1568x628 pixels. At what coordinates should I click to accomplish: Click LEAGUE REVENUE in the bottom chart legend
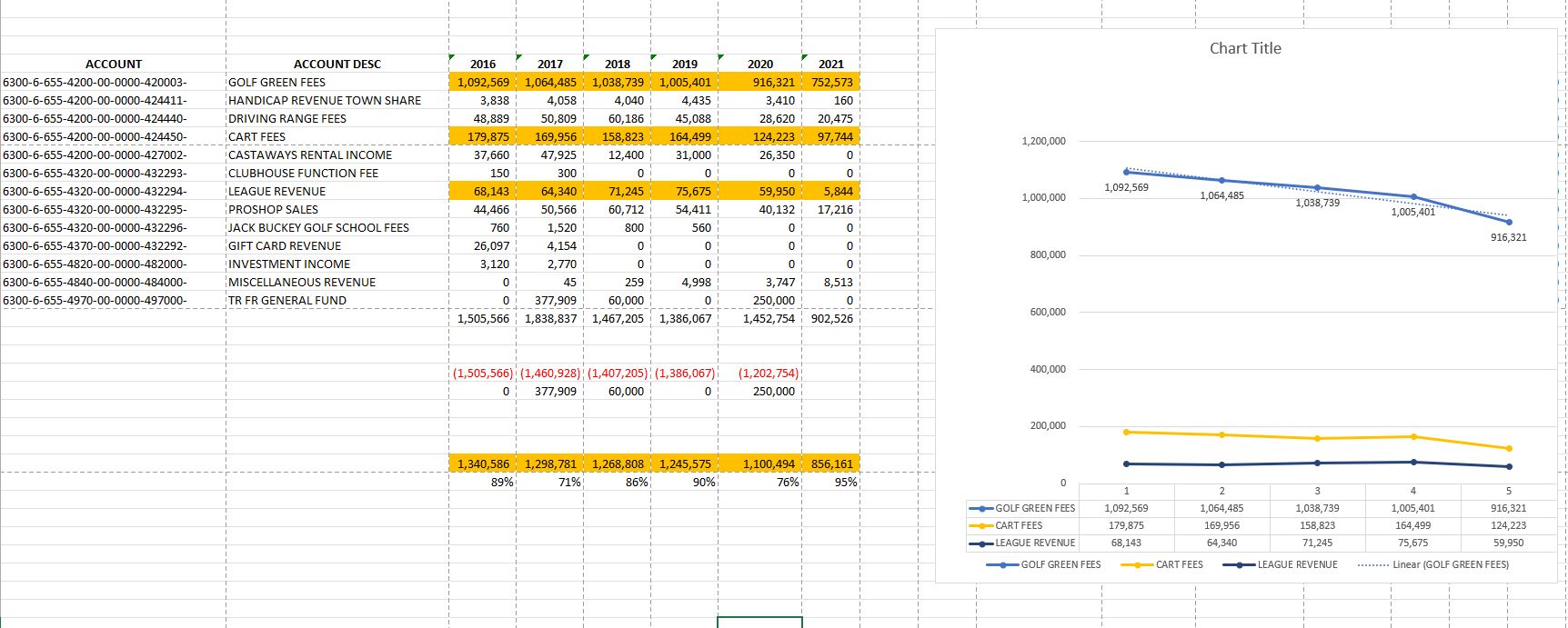pyautogui.click(x=1297, y=564)
